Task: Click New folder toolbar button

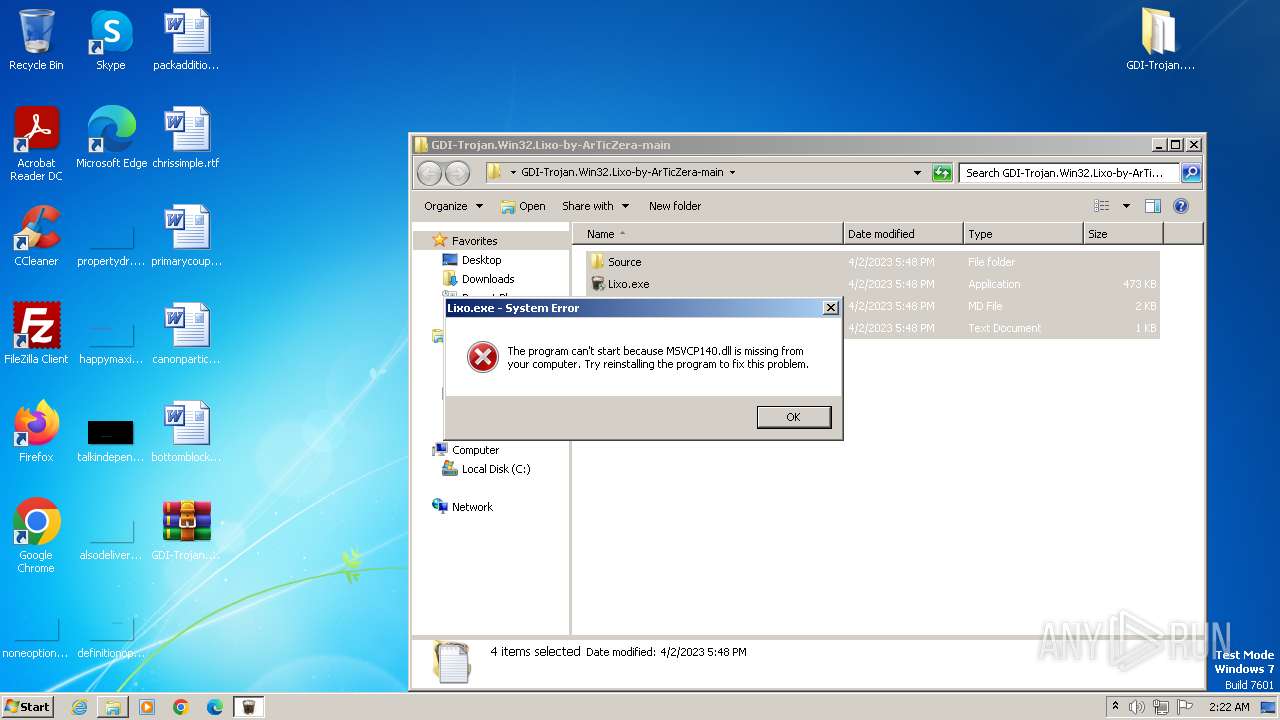Action: (x=675, y=206)
